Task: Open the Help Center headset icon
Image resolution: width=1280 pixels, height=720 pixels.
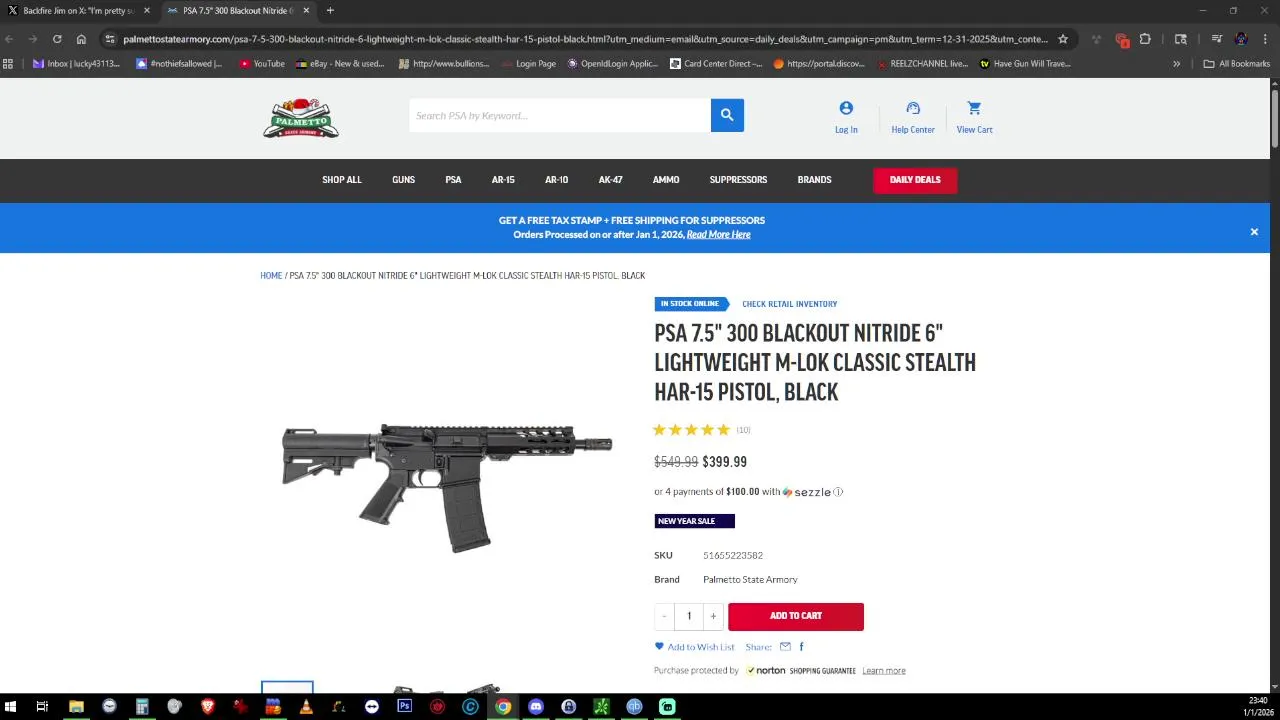Action: (x=913, y=108)
